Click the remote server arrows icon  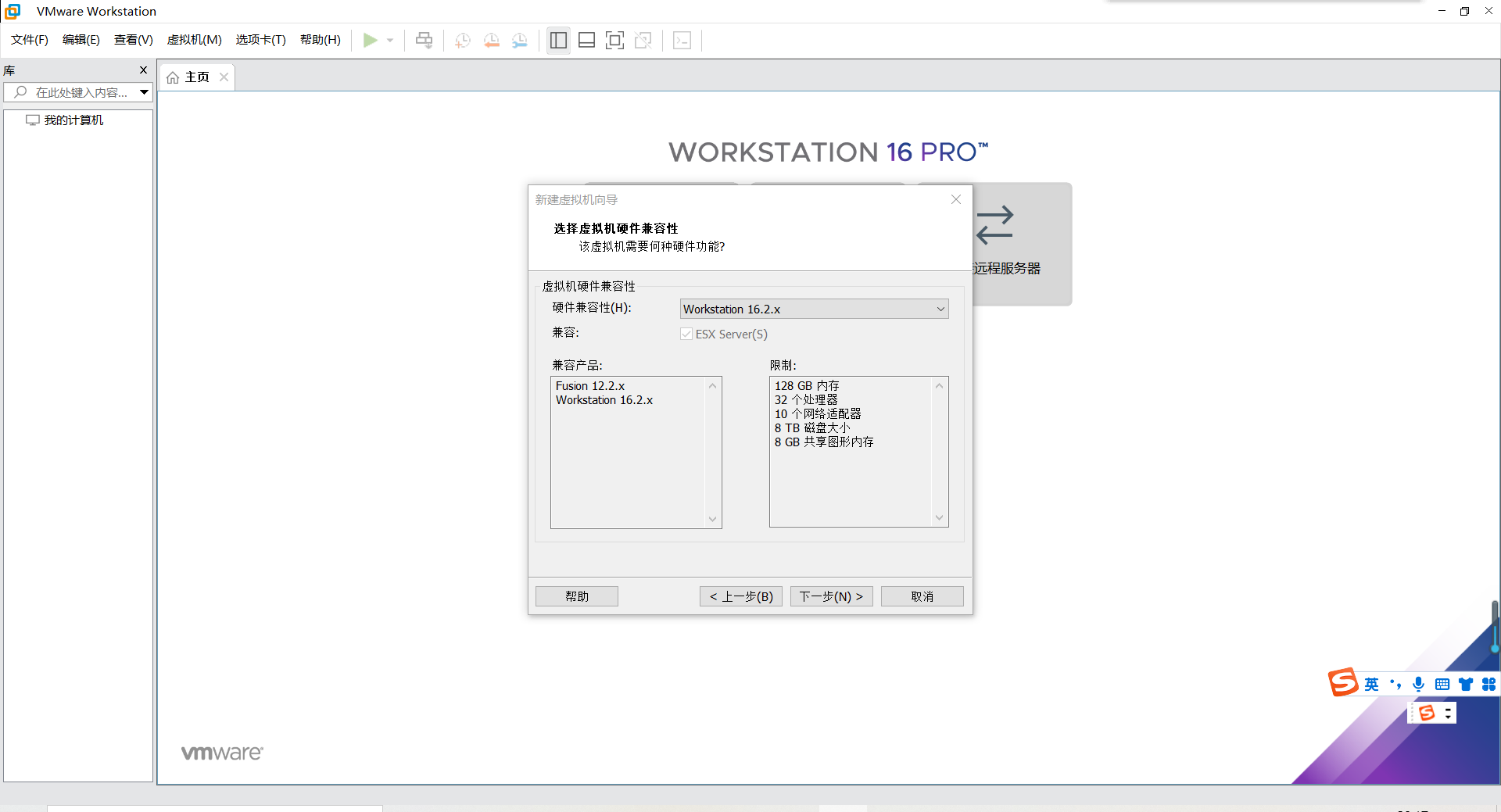[x=994, y=225]
